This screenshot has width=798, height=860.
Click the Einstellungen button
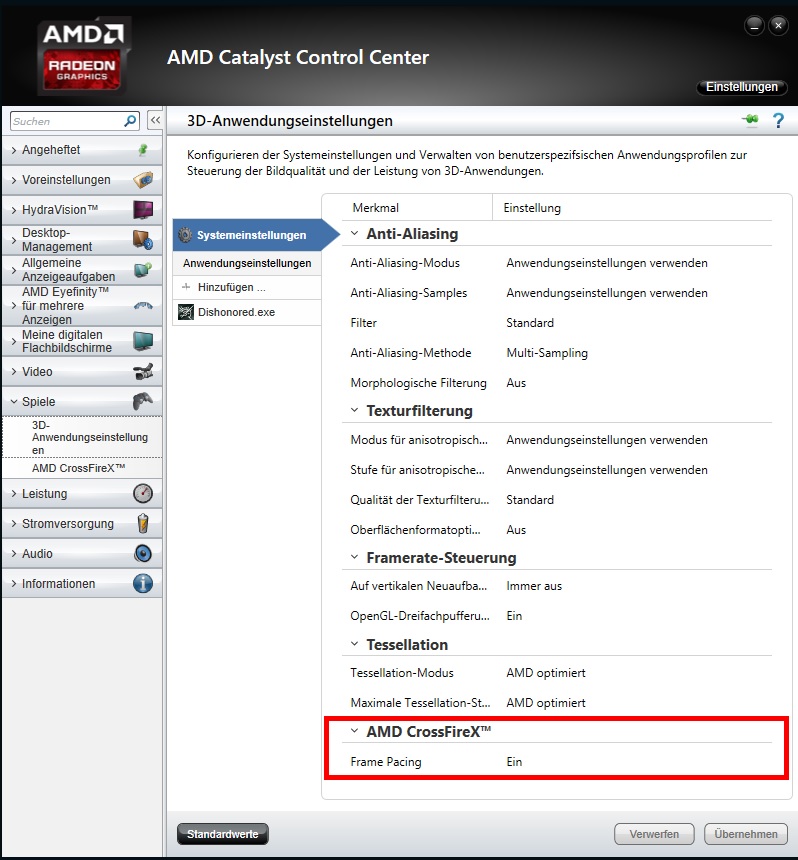click(x=742, y=87)
